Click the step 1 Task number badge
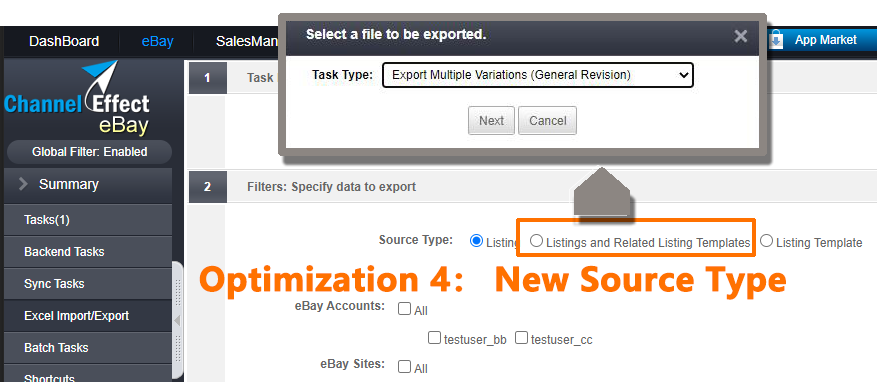 (x=208, y=78)
